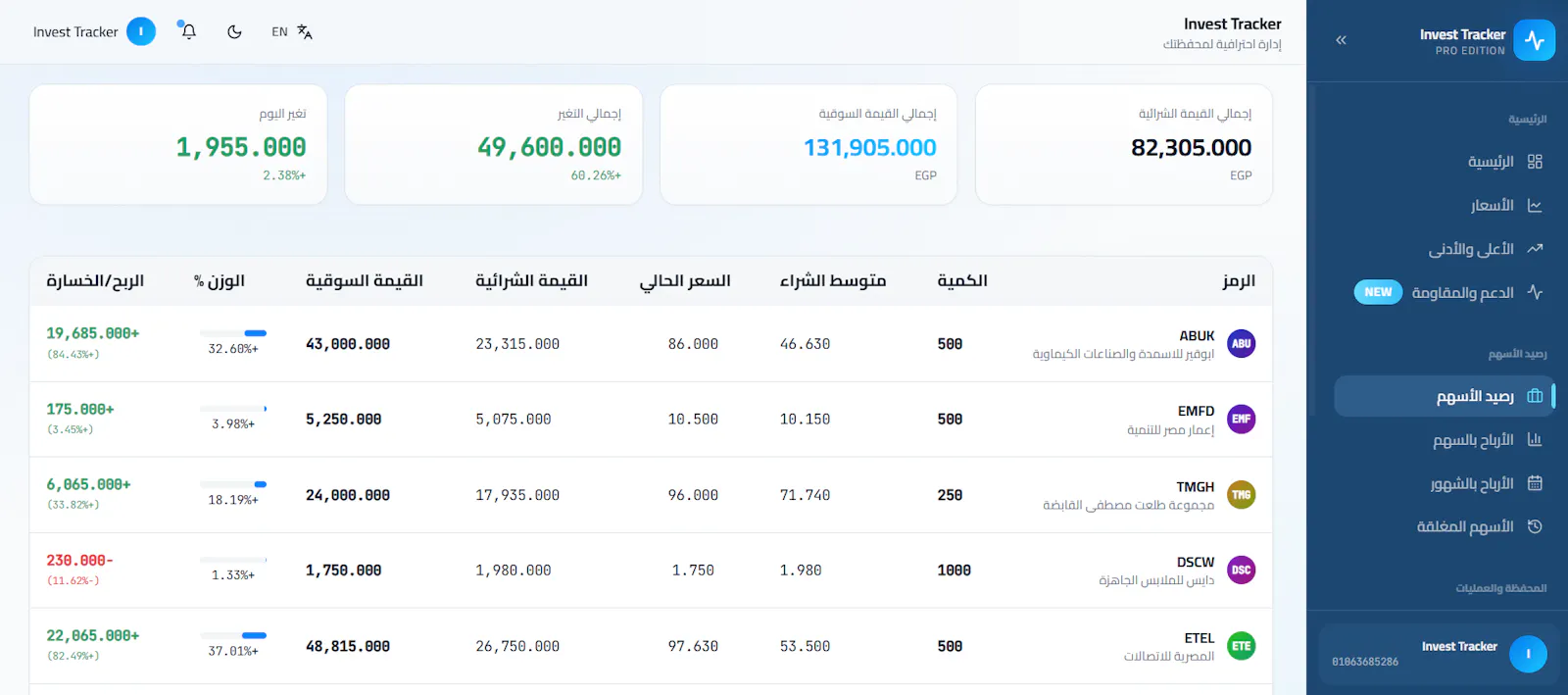Click the TMGH stock badge icon
Viewport: 1568px width, 695px height.
(x=1242, y=495)
